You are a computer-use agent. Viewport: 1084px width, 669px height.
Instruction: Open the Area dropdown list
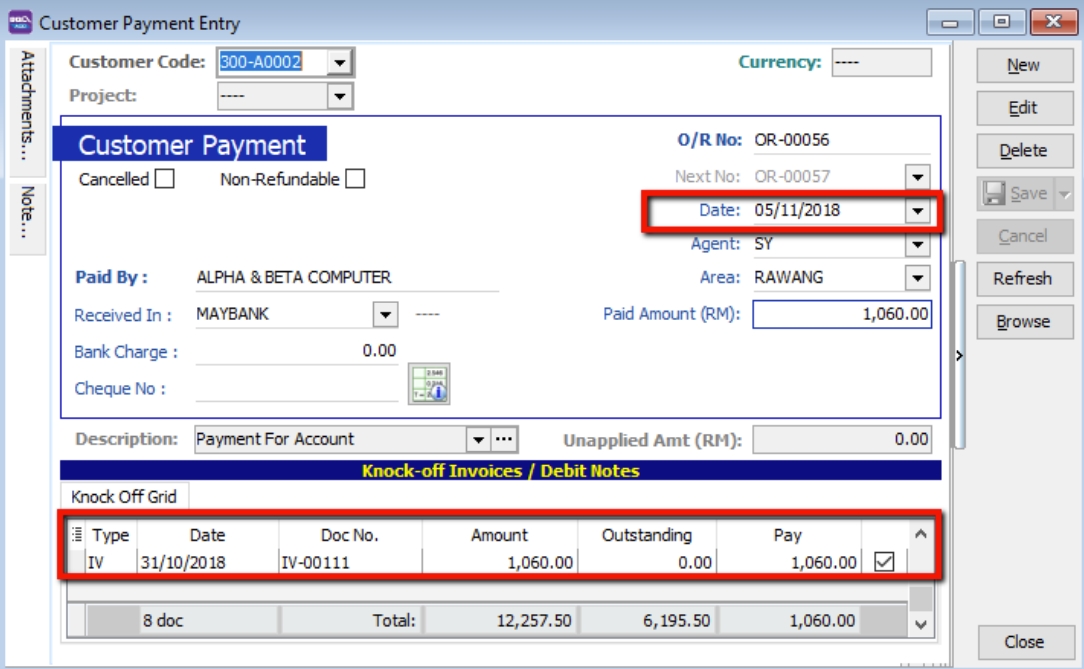tap(917, 278)
